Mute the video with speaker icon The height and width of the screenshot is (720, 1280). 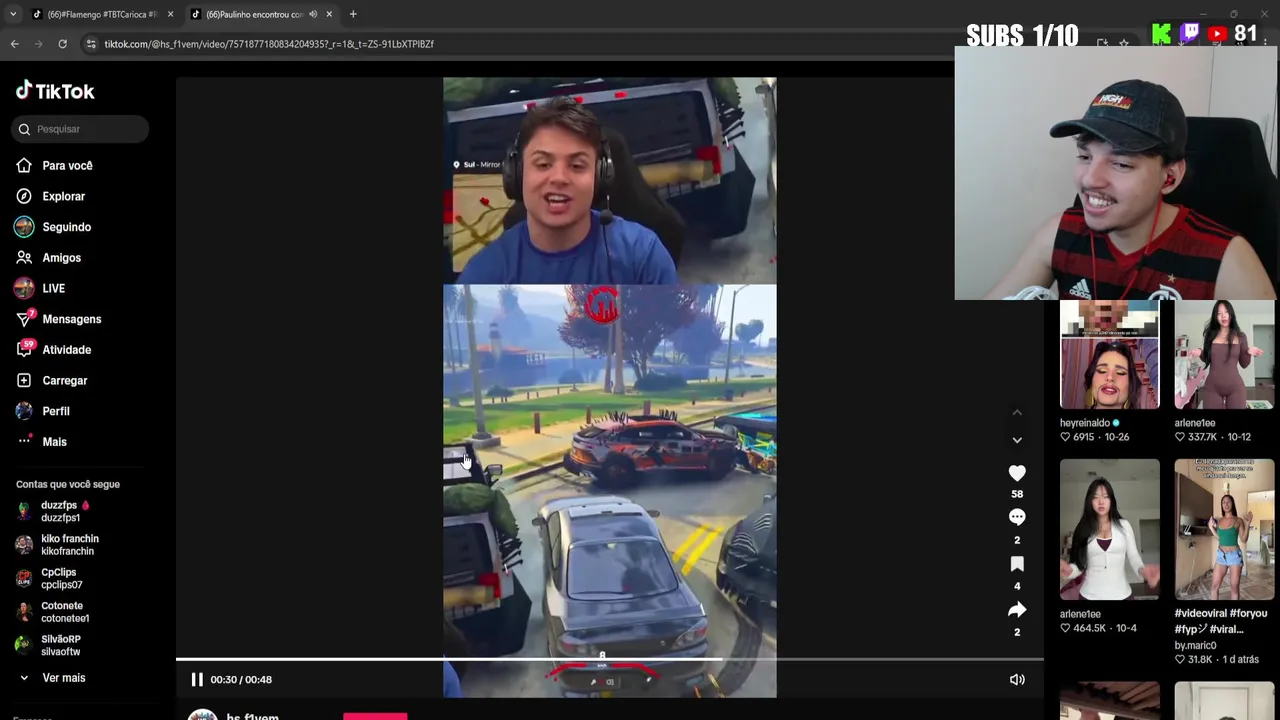pos(1017,680)
